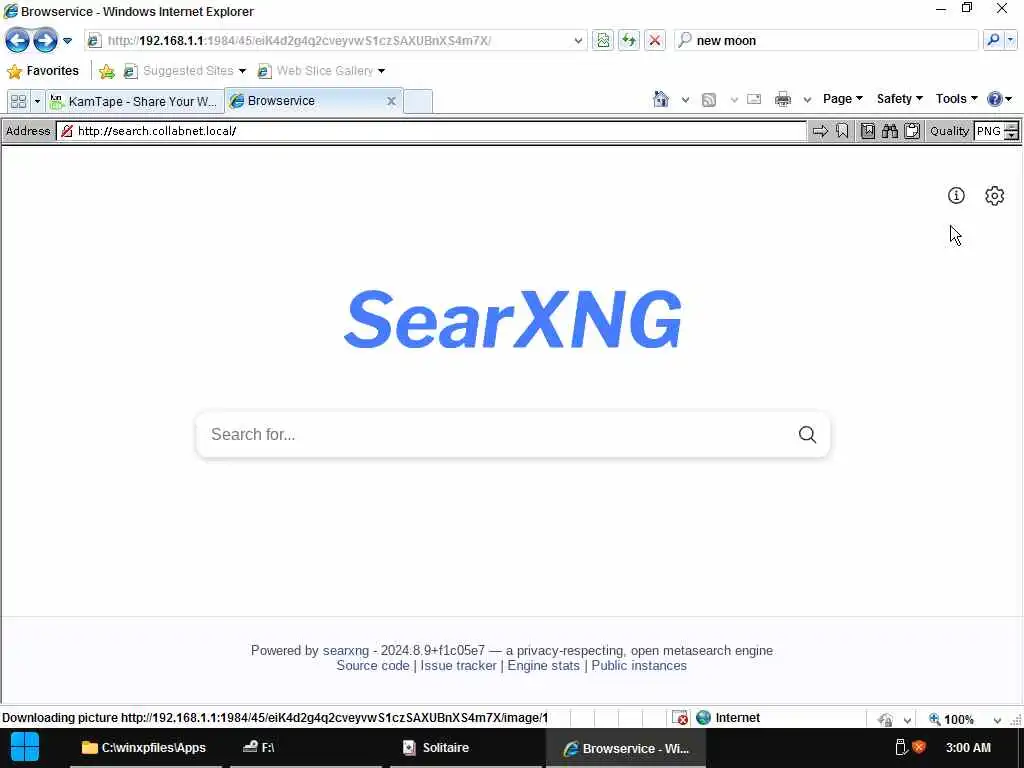Click the taskbar clock showing 3:00 AM
1024x768 pixels.
point(968,748)
